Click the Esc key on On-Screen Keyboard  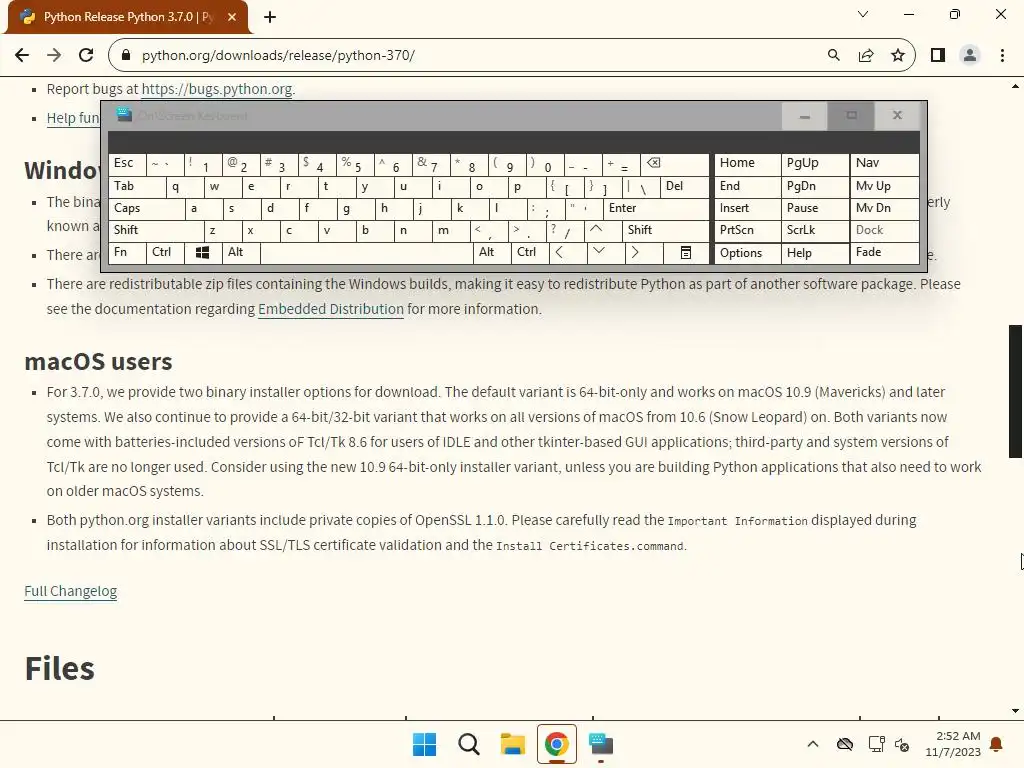[x=127, y=164]
